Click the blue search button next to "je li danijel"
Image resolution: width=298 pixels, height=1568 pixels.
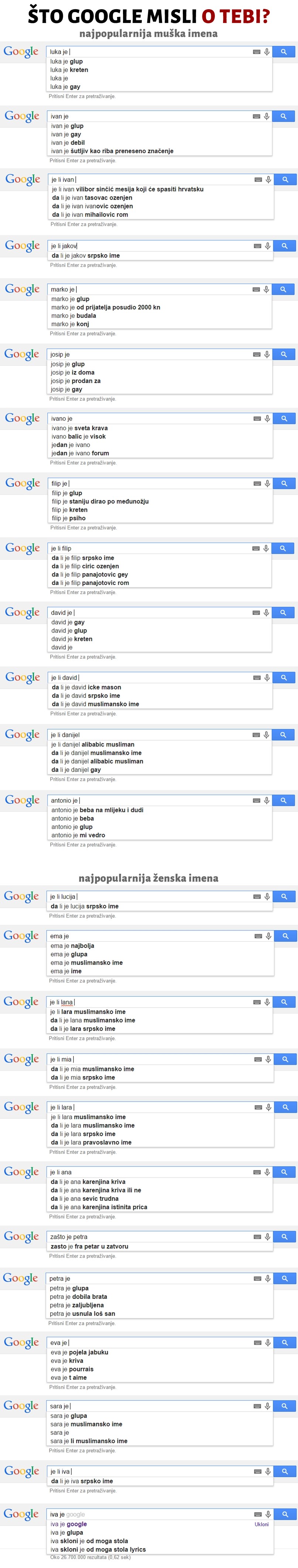click(284, 735)
